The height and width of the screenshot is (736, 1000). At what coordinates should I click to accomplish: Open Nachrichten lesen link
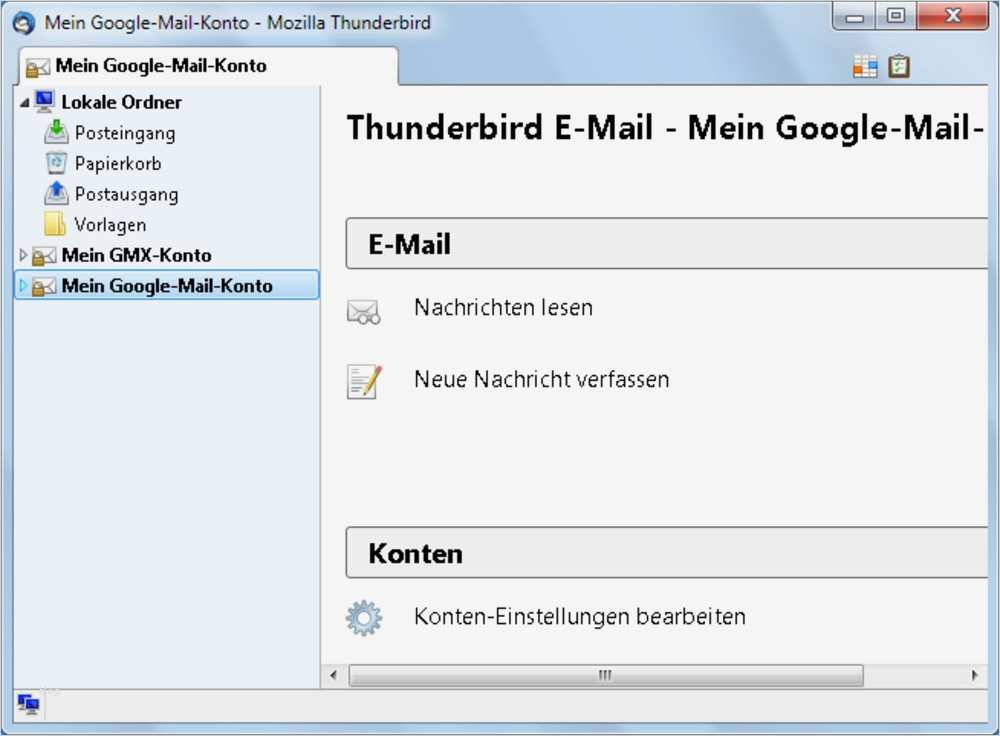(x=503, y=307)
